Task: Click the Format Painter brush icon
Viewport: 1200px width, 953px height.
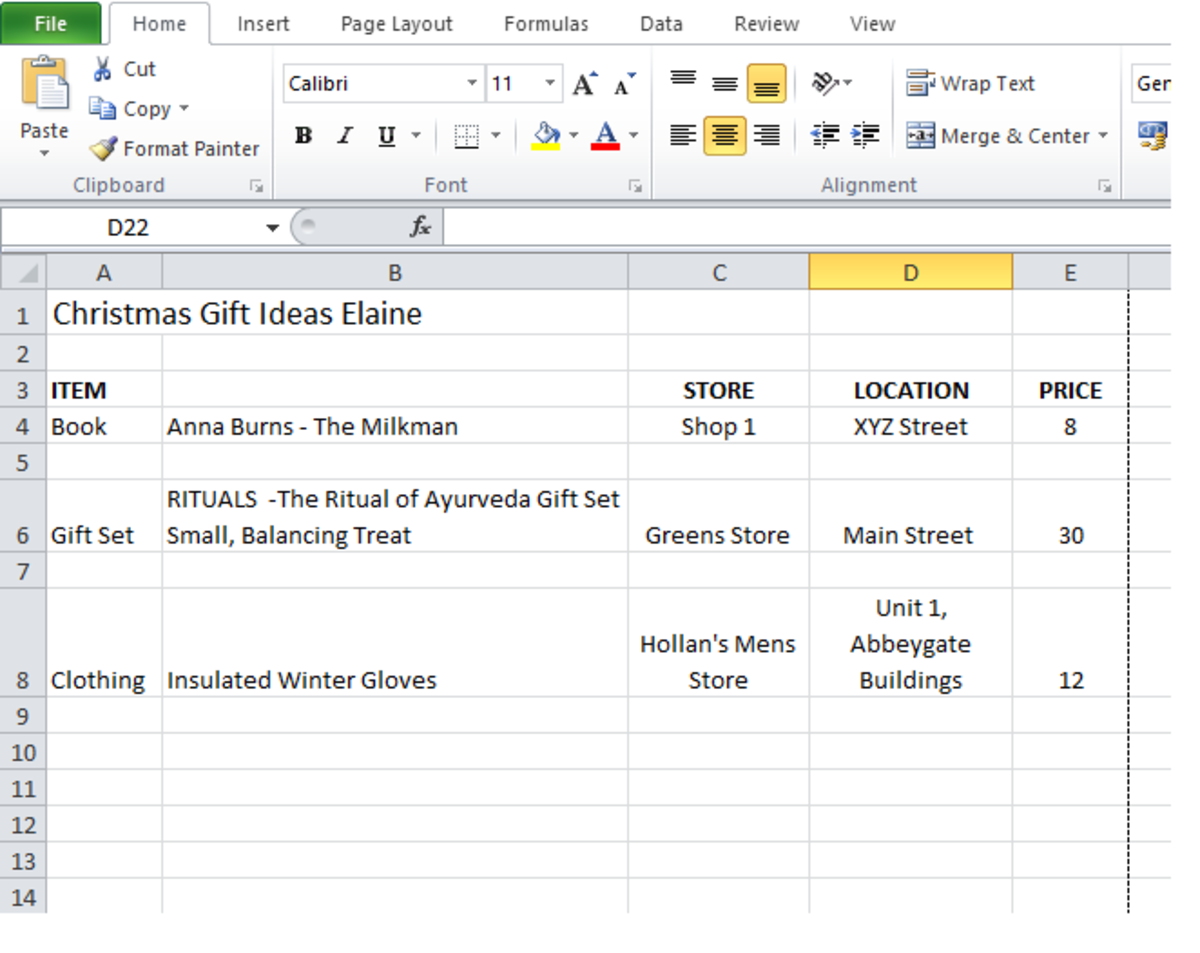Action: click(103, 149)
